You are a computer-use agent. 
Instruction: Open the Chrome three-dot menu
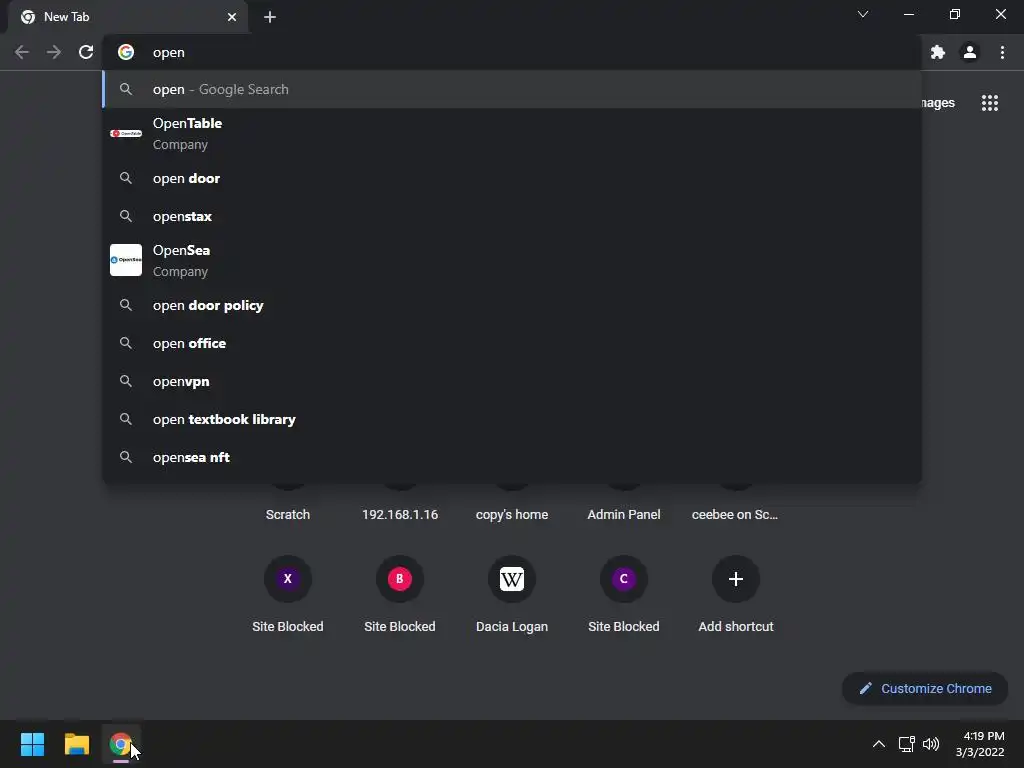(x=1002, y=52)
